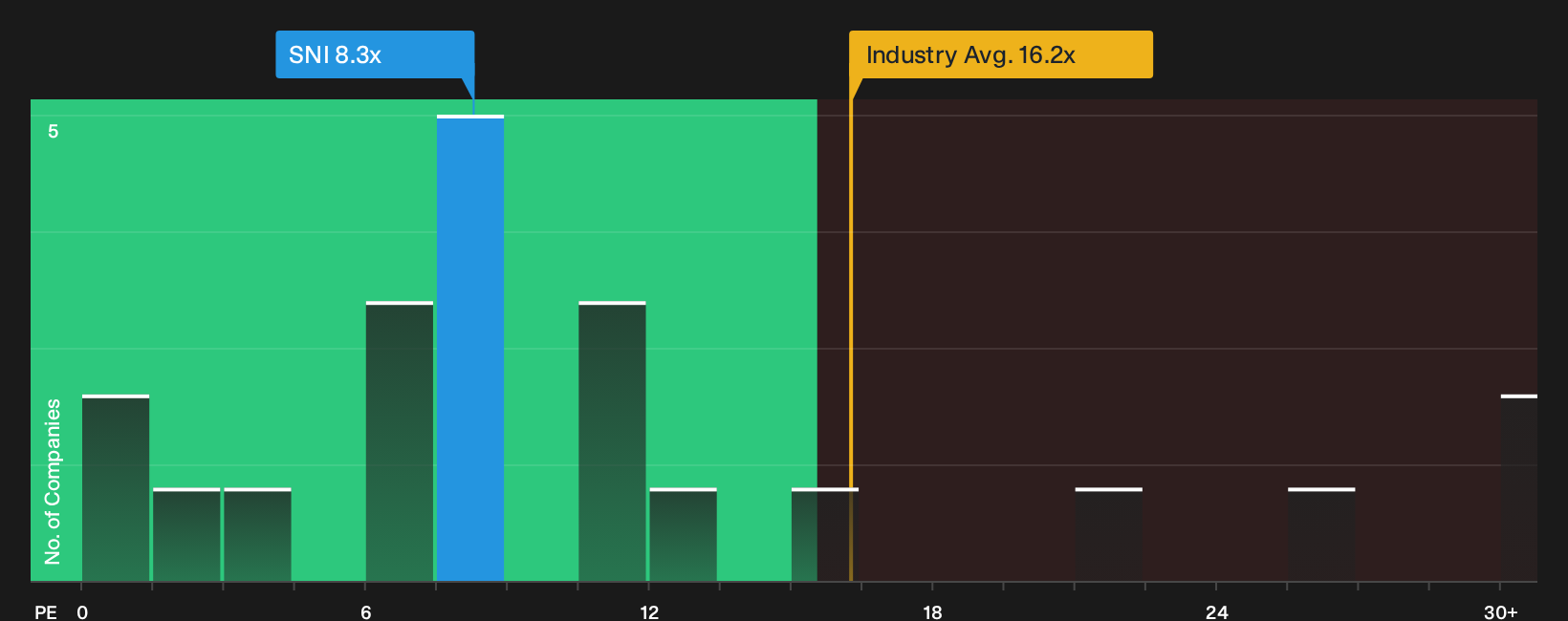Select the highlighted blue SNI histogram bar

pyautogui.click(x=470, y=348)
